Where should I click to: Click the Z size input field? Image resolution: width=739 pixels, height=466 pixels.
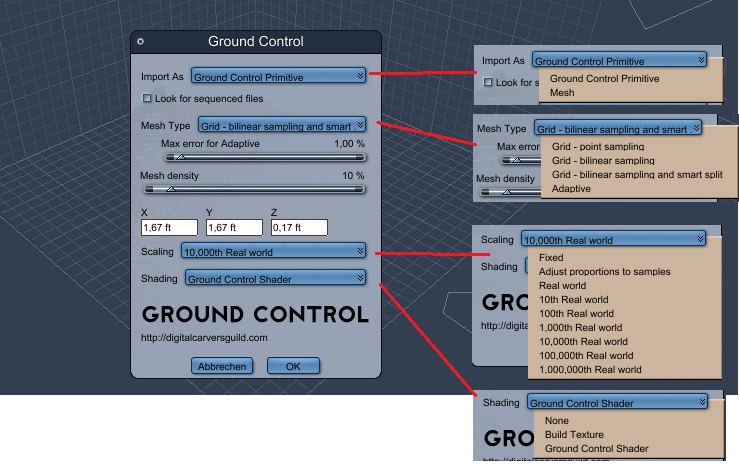point(299,228)
